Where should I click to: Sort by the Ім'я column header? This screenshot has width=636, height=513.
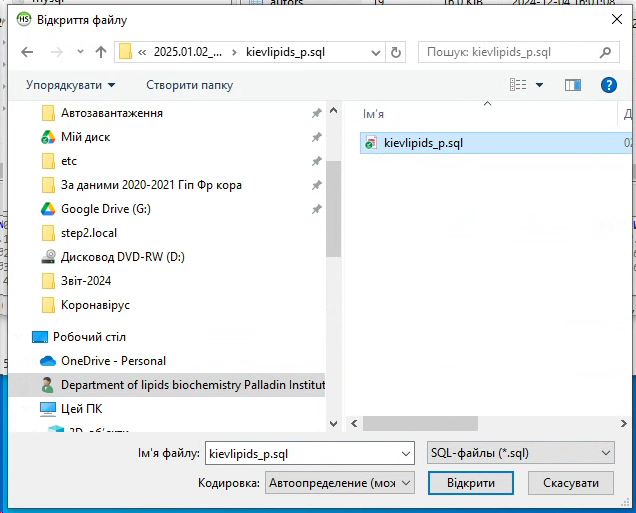click(x=373, y=114)
